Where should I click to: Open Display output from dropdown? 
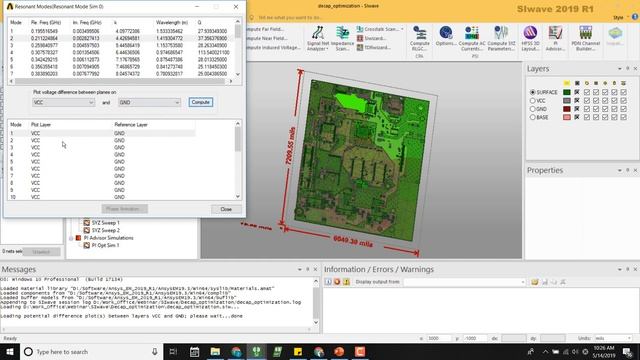[x=464, y=282]
